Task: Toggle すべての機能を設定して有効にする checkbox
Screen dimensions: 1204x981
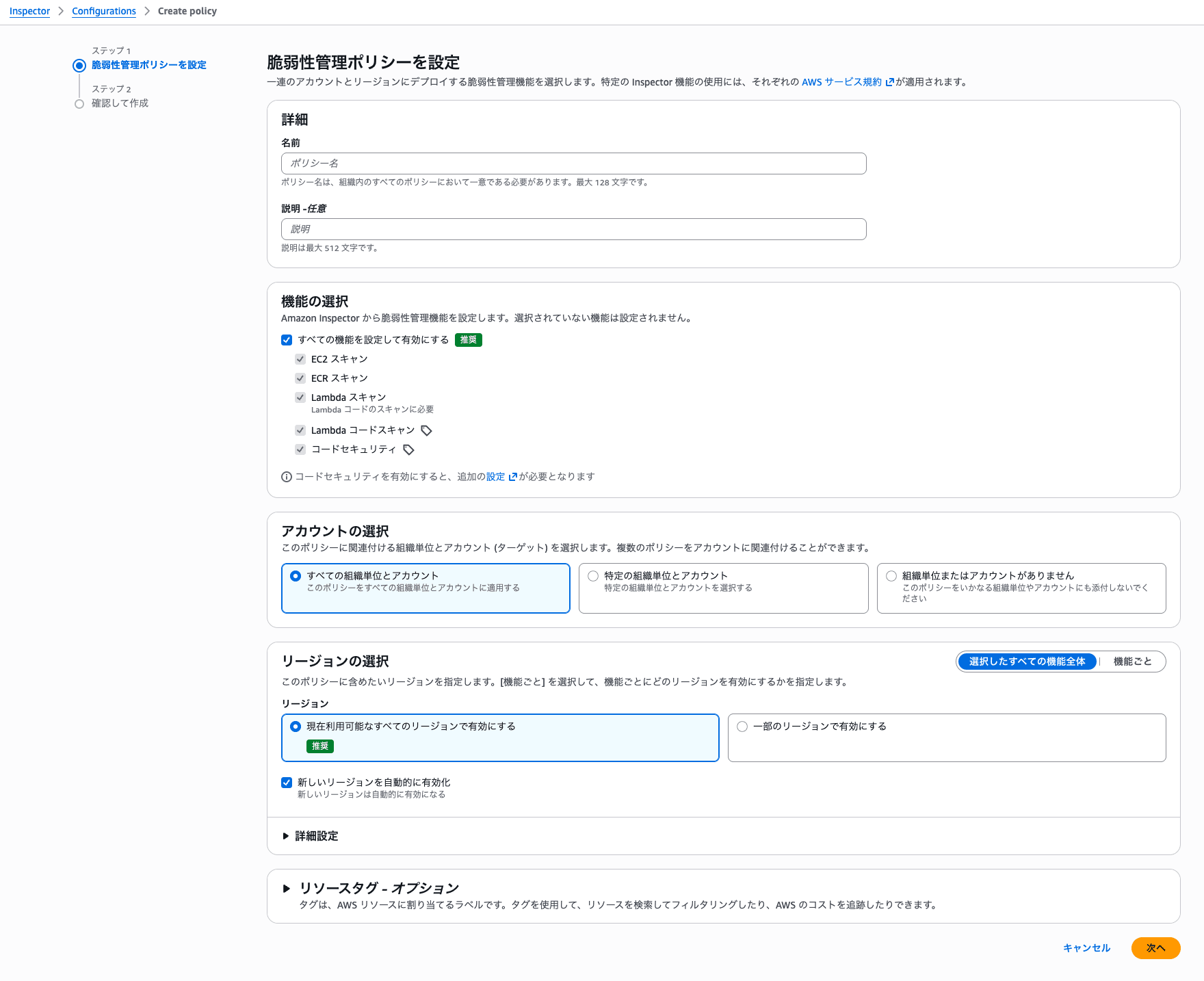Action: coord(287,340)
